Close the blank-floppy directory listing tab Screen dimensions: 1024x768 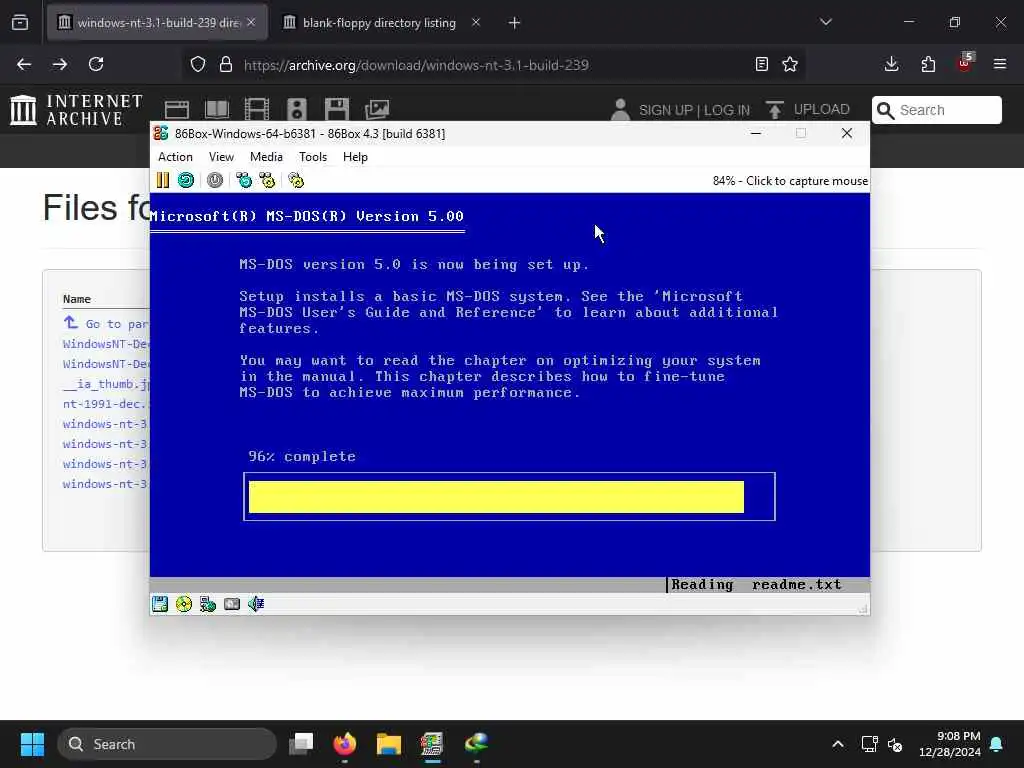click(x=476, y=23)
